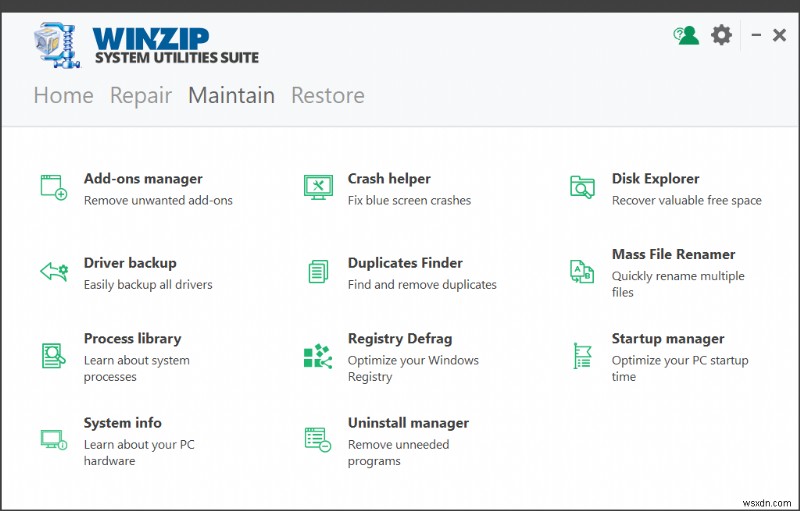This screenshot has height=511, width=800.
Task: Open the System info monitor icon
Action: click(x=53, y=439)
